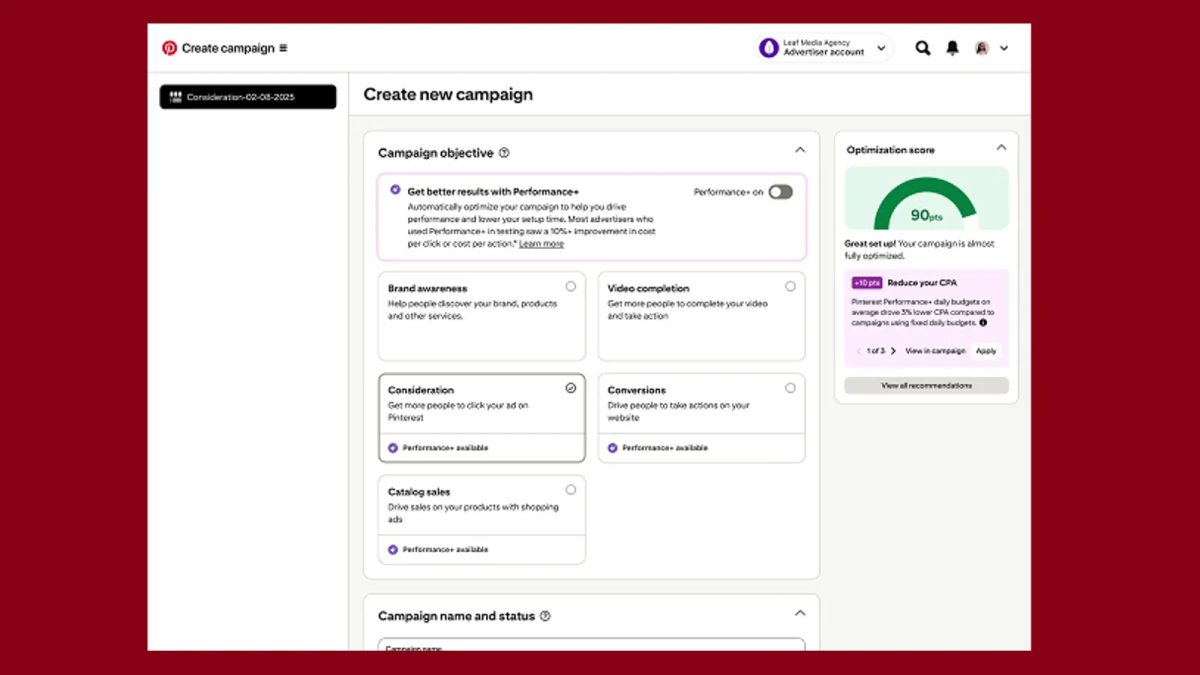The width and height of the screenshot is (1200, 675).
Task: Click the info icon after fixed daily budgets
Action: pyautogui.click(x=983, y=323)
